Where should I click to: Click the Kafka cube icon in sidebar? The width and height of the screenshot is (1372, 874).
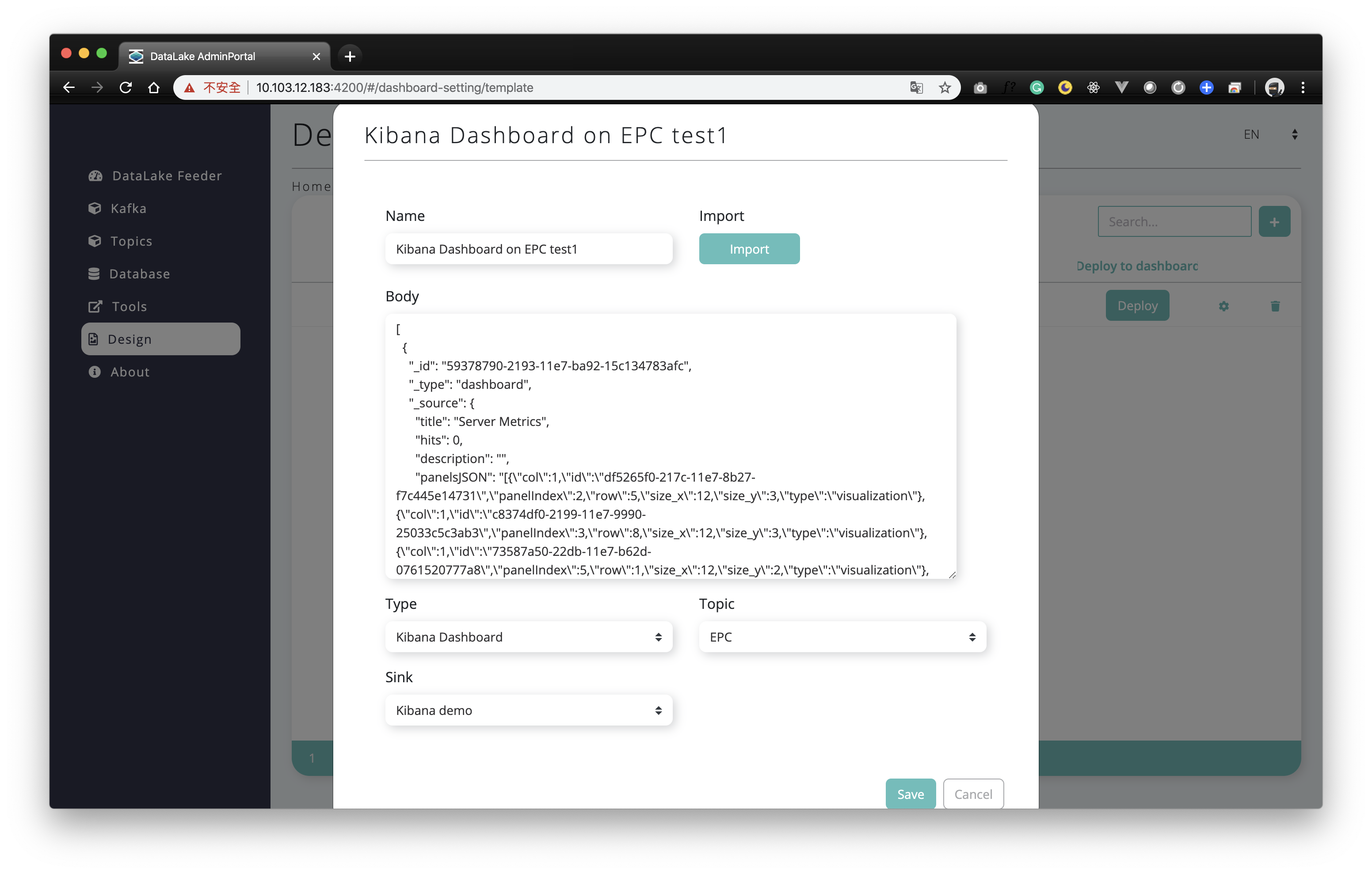point(95,208)
